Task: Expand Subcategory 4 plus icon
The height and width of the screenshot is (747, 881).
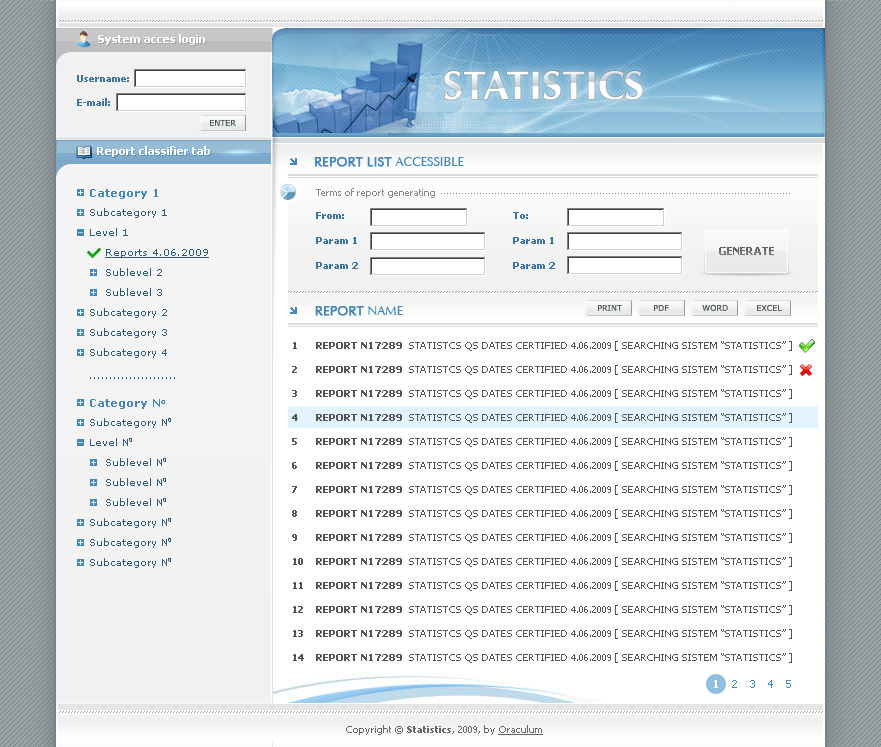Action: coord(80,352)
